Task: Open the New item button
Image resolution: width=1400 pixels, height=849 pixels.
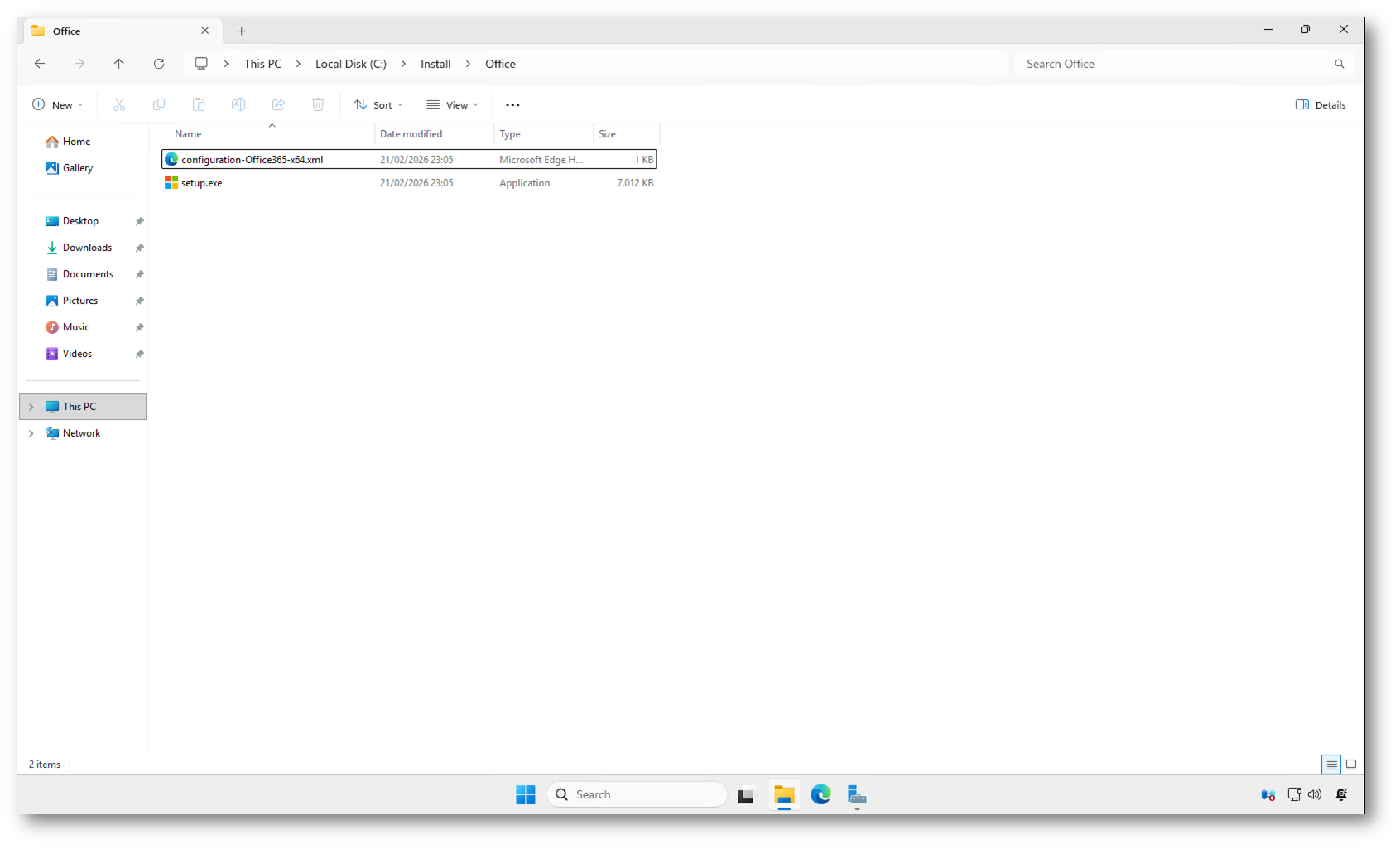Action: pyautogui.click(x=58, y=105)
